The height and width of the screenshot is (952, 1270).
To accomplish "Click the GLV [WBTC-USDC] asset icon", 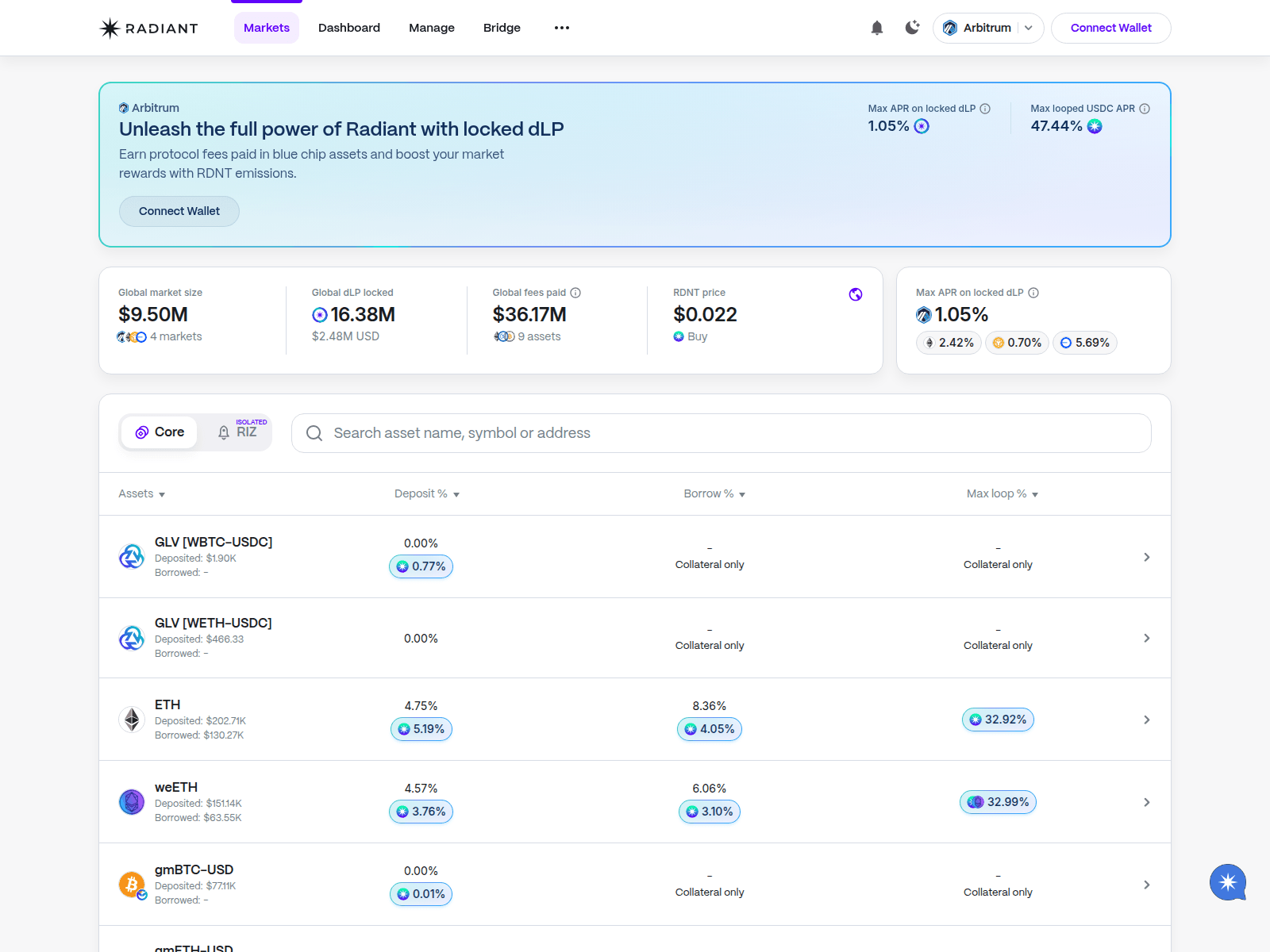I will tap(132, 557).
